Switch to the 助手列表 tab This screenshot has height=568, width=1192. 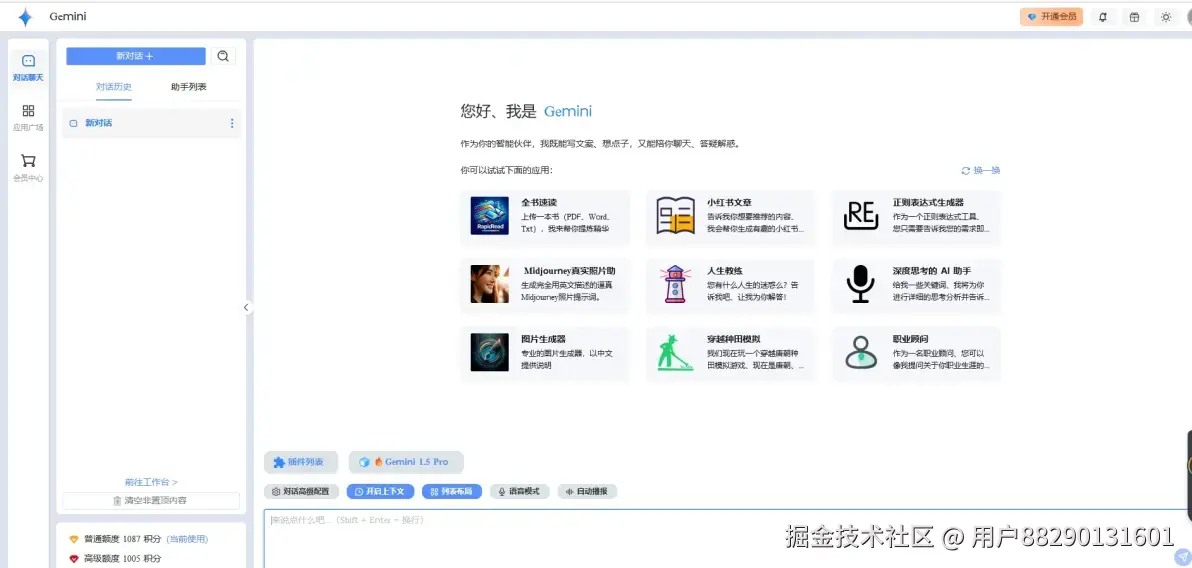click(189, 87)
